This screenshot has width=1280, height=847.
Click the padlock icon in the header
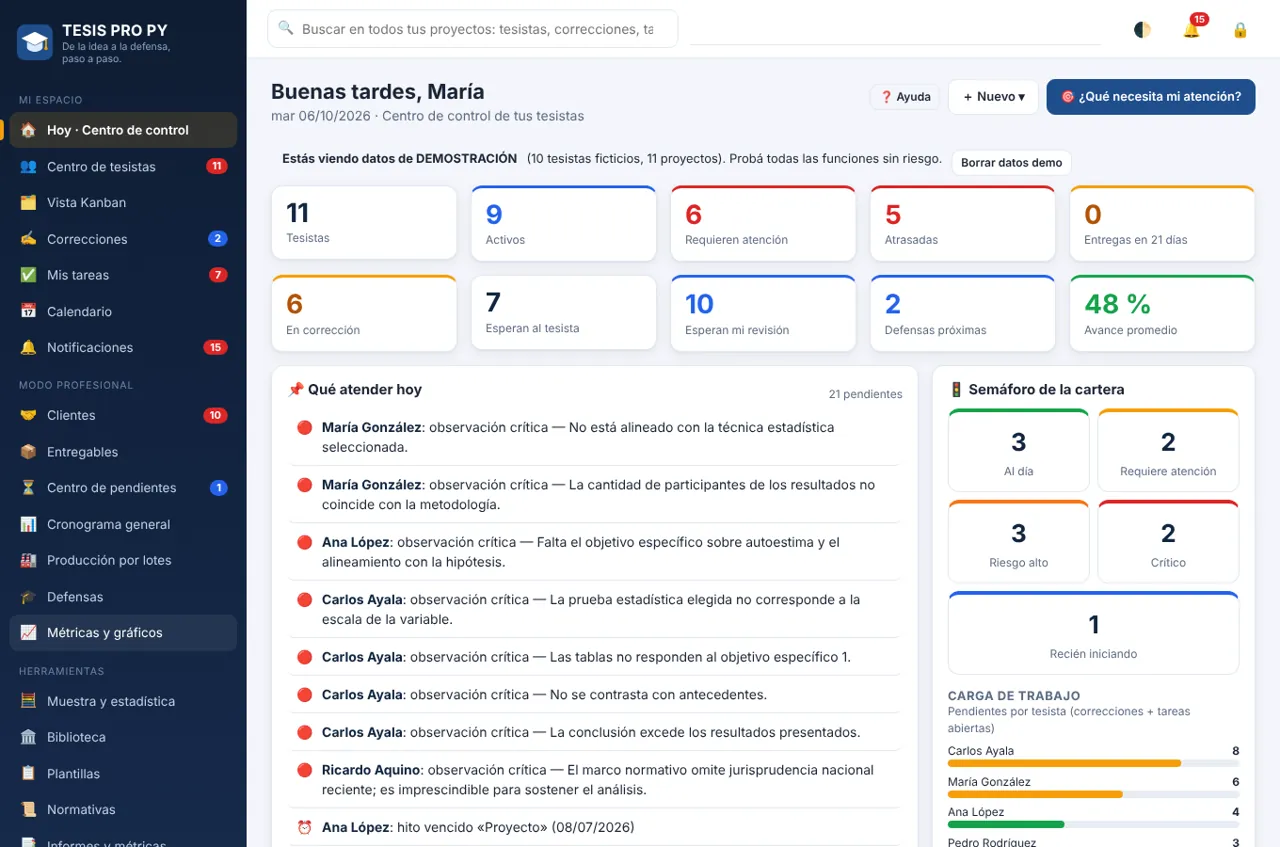pyautogui.click(x=1240, y=30)
